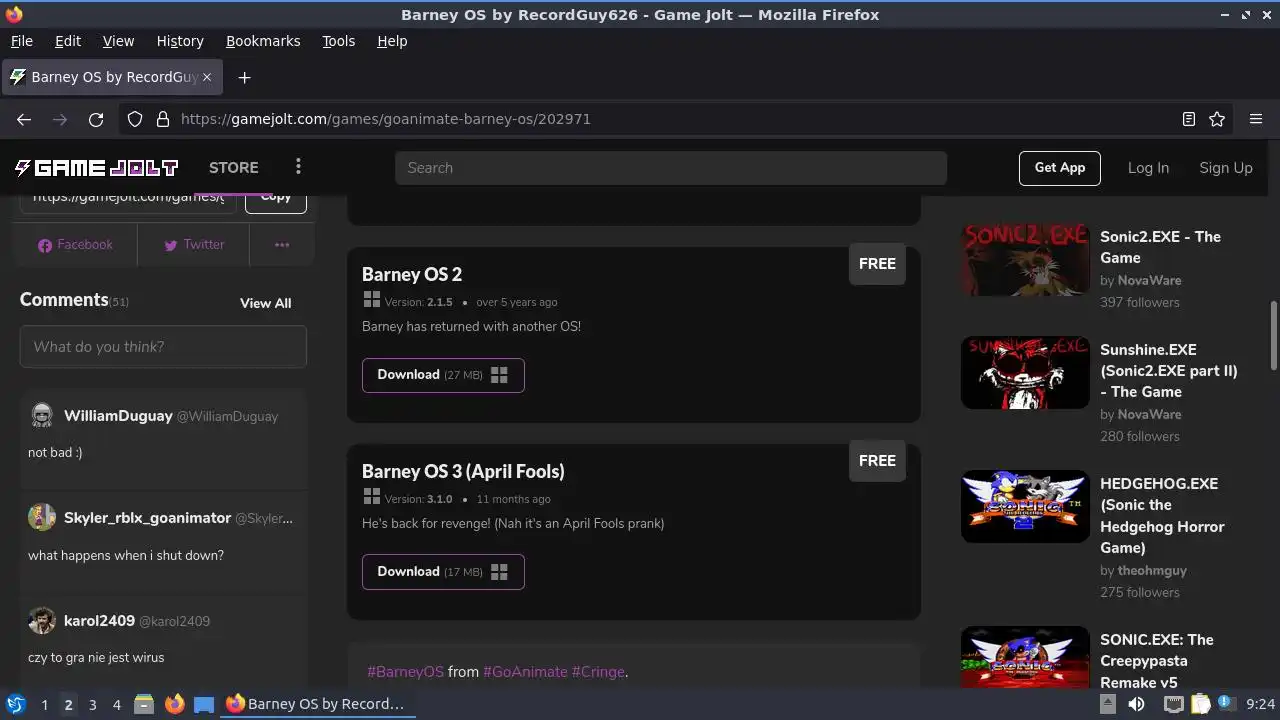Viewport: 1280px width, 720px height.
Task: Show desktop via the blue taskbar icon
Action: 204,704
